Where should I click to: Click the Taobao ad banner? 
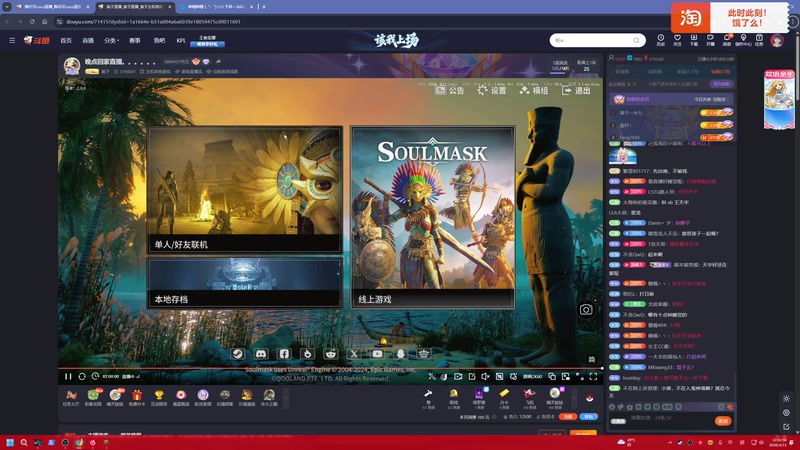tap(730, 18)
